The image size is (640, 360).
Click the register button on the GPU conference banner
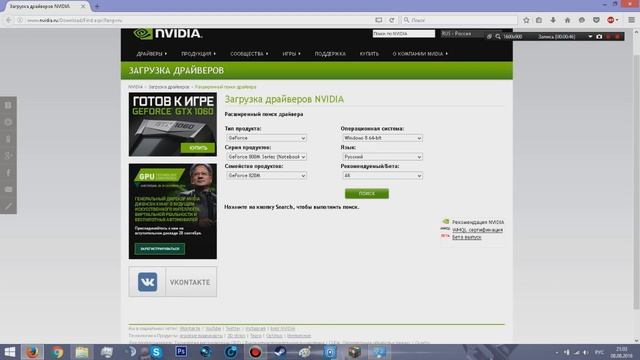click(x=160, y=249)
